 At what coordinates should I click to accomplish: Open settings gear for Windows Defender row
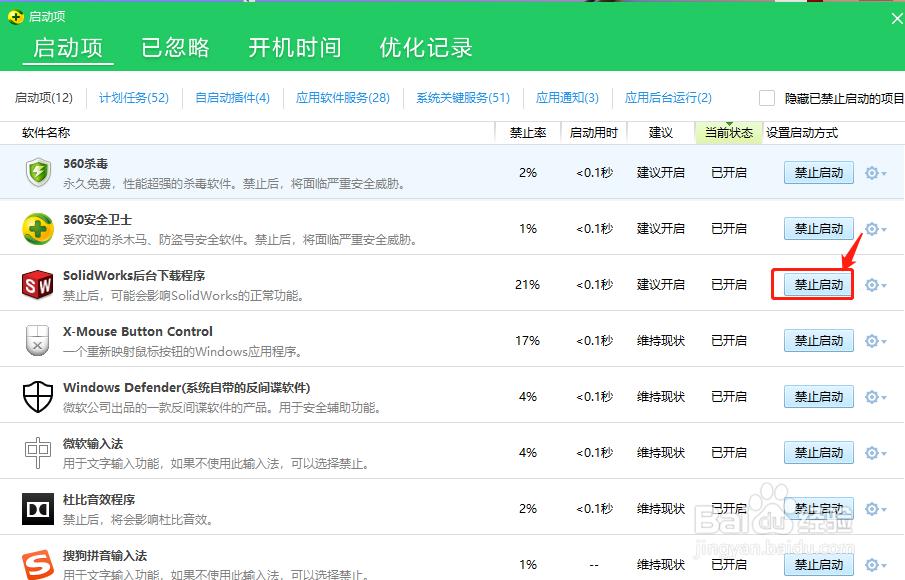(x=875, y=396)
